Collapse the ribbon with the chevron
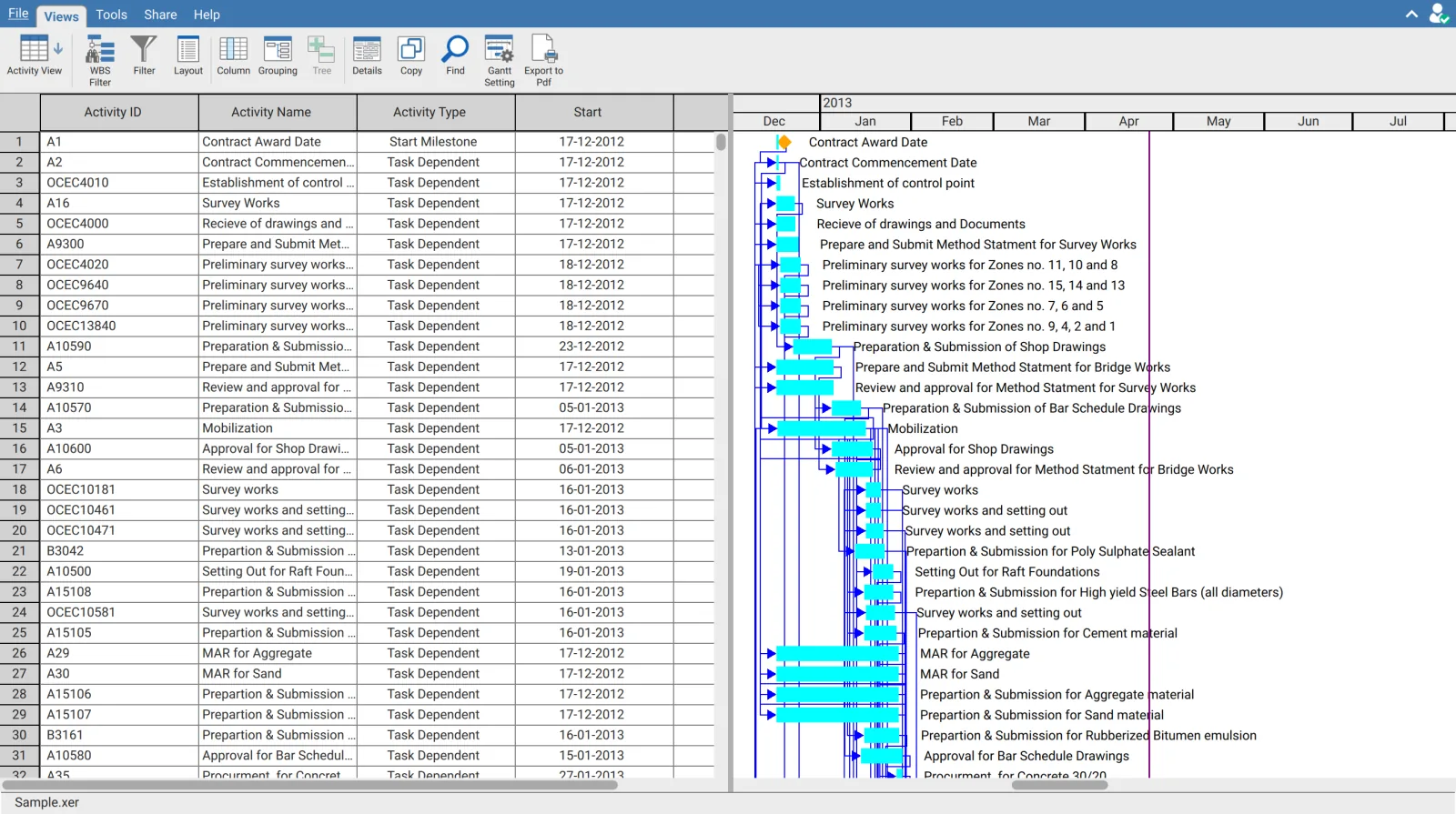This screenshot has width=1456, height=814. (1411, 15)
